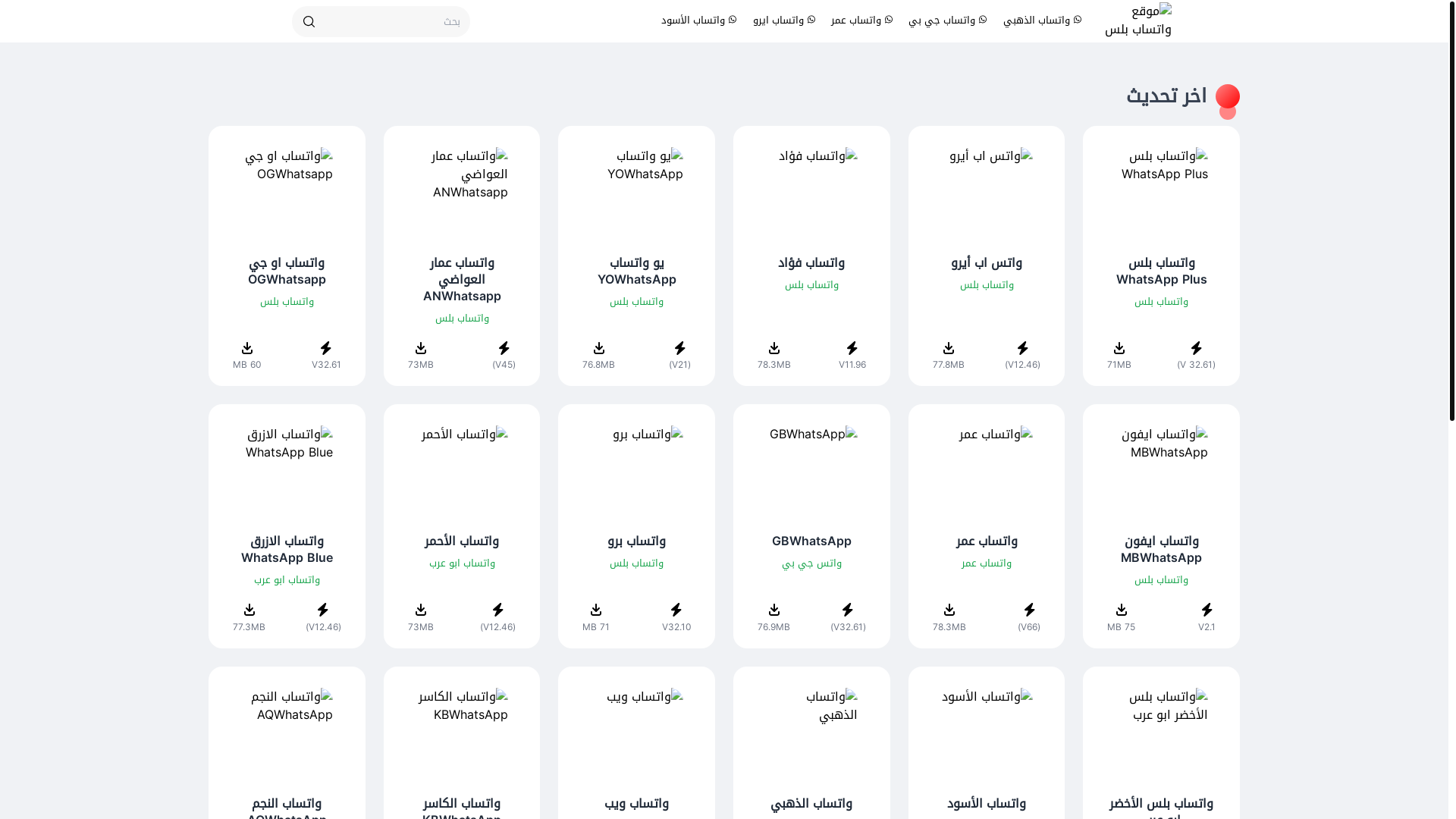
Task: Open واتساب فؤاد card title
Action: click(811, 262)
